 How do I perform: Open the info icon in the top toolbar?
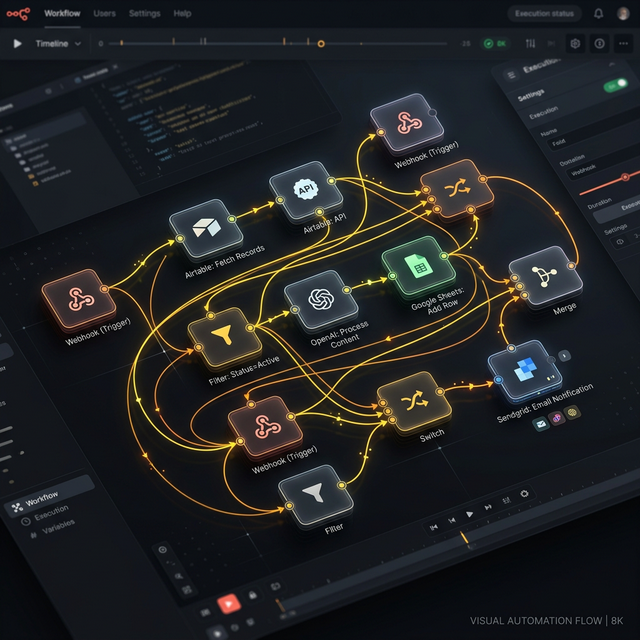click(x=599, y=43)
